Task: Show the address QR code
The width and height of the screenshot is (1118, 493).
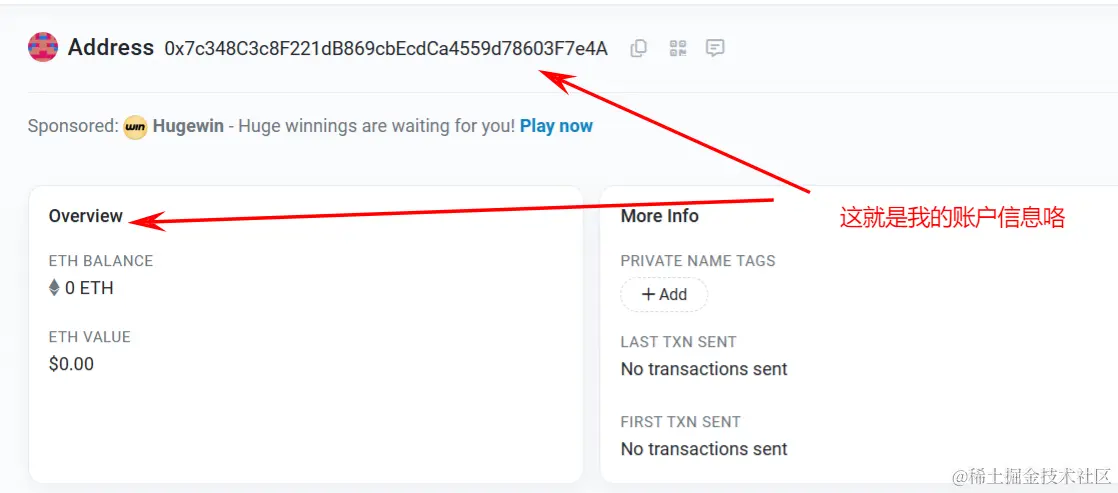Action: [677, 48]
